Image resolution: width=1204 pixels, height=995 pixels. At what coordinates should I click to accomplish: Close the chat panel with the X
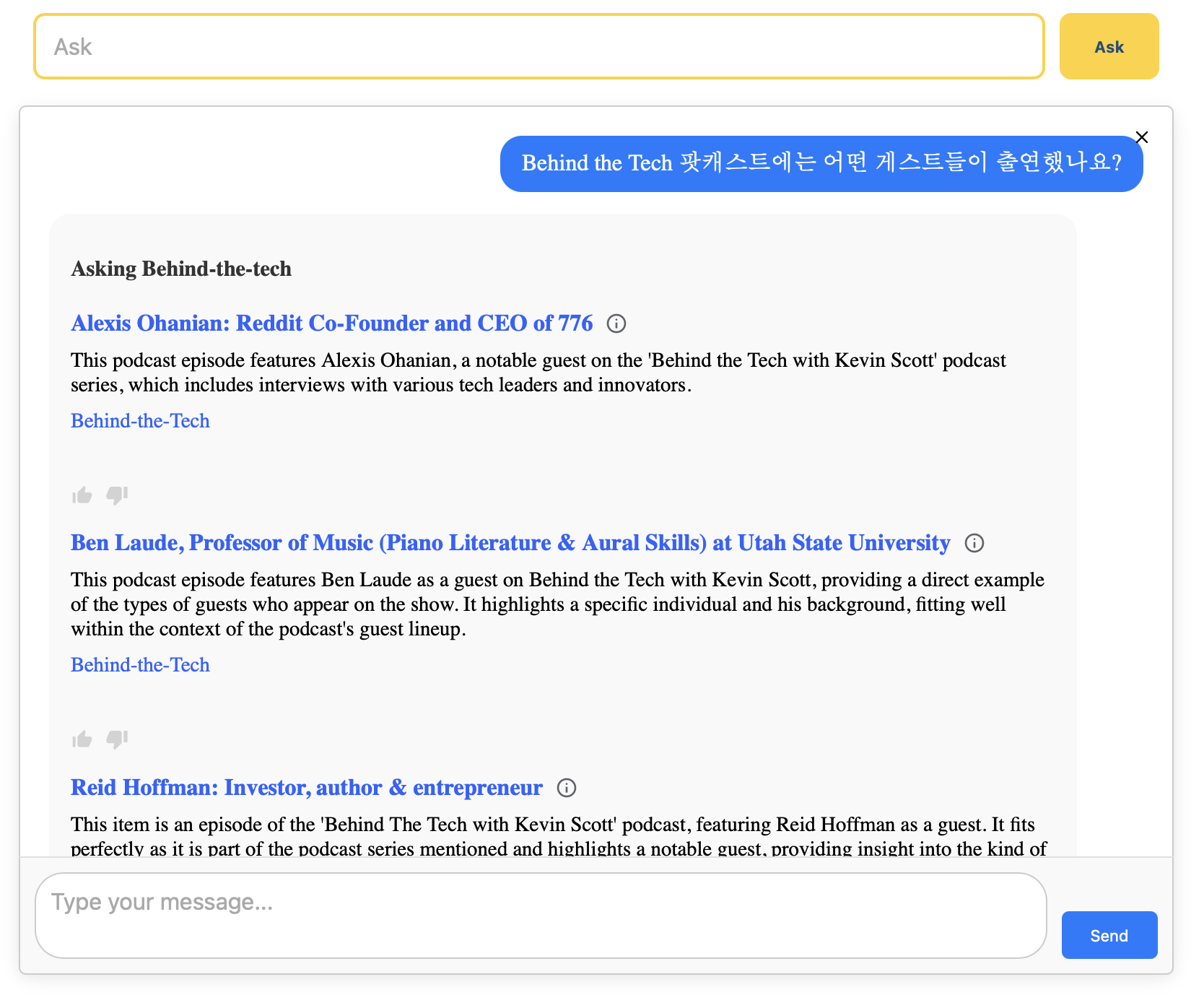(1142, 137)
